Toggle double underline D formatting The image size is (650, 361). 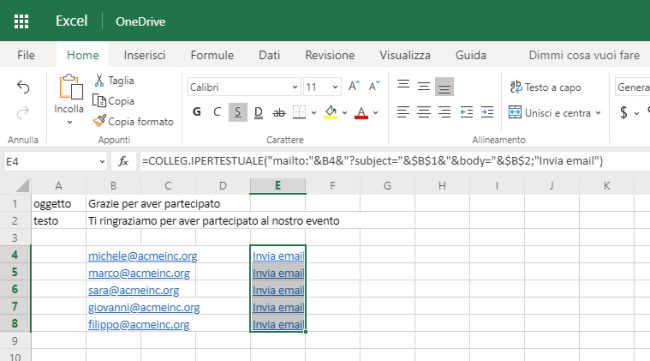point(258,112)
